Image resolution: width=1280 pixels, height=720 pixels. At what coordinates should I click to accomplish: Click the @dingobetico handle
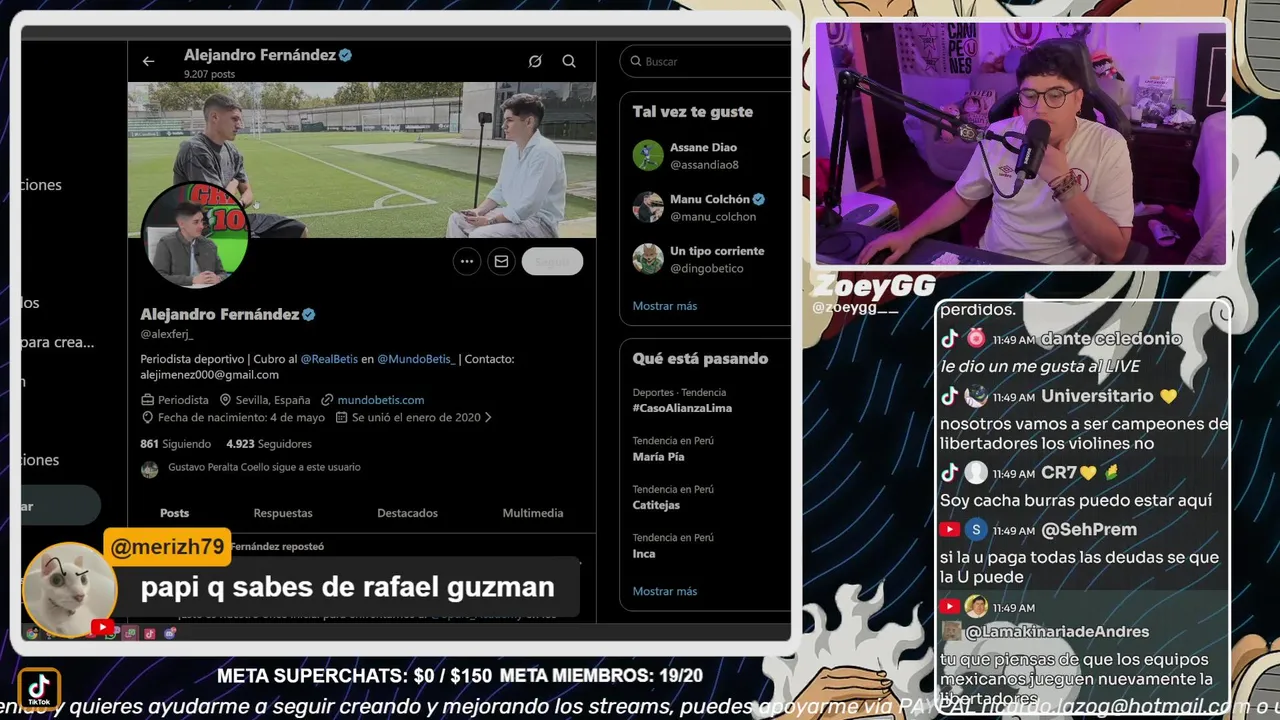(x=709, y=269)
